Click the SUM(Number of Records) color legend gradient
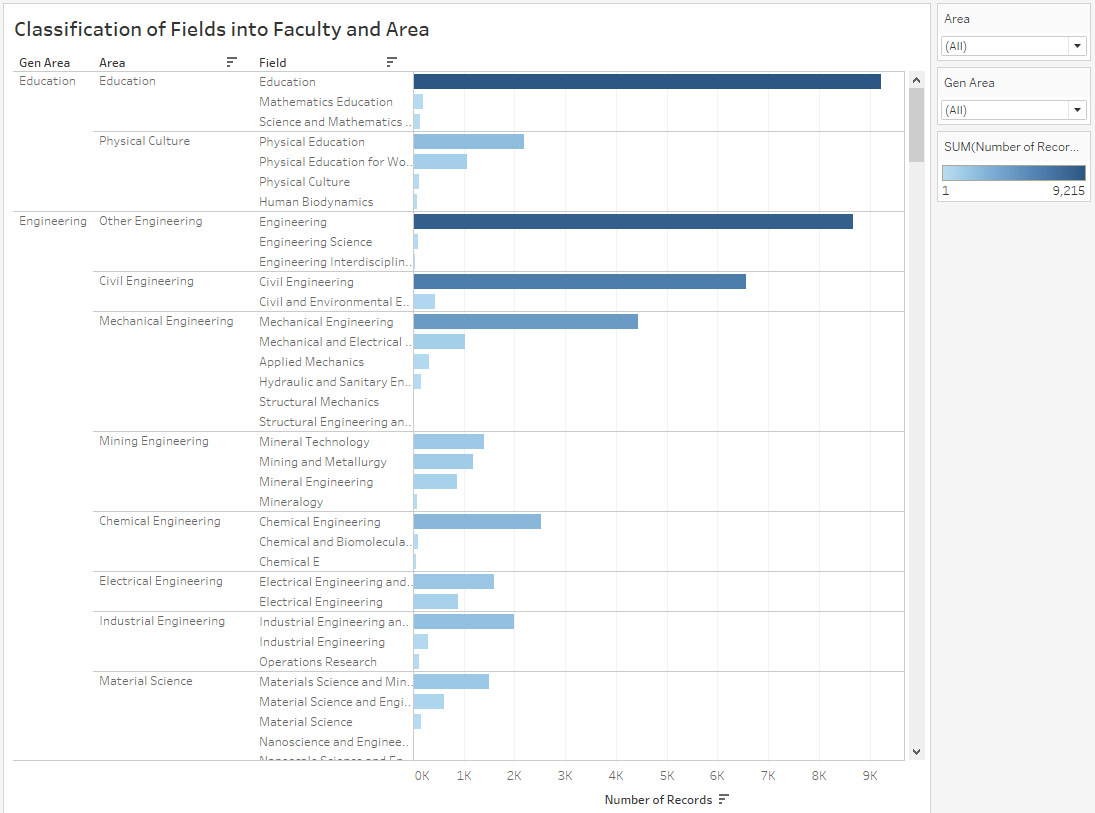Image resolution: width=1095 pixels, height=813 pixels. 1013,172
